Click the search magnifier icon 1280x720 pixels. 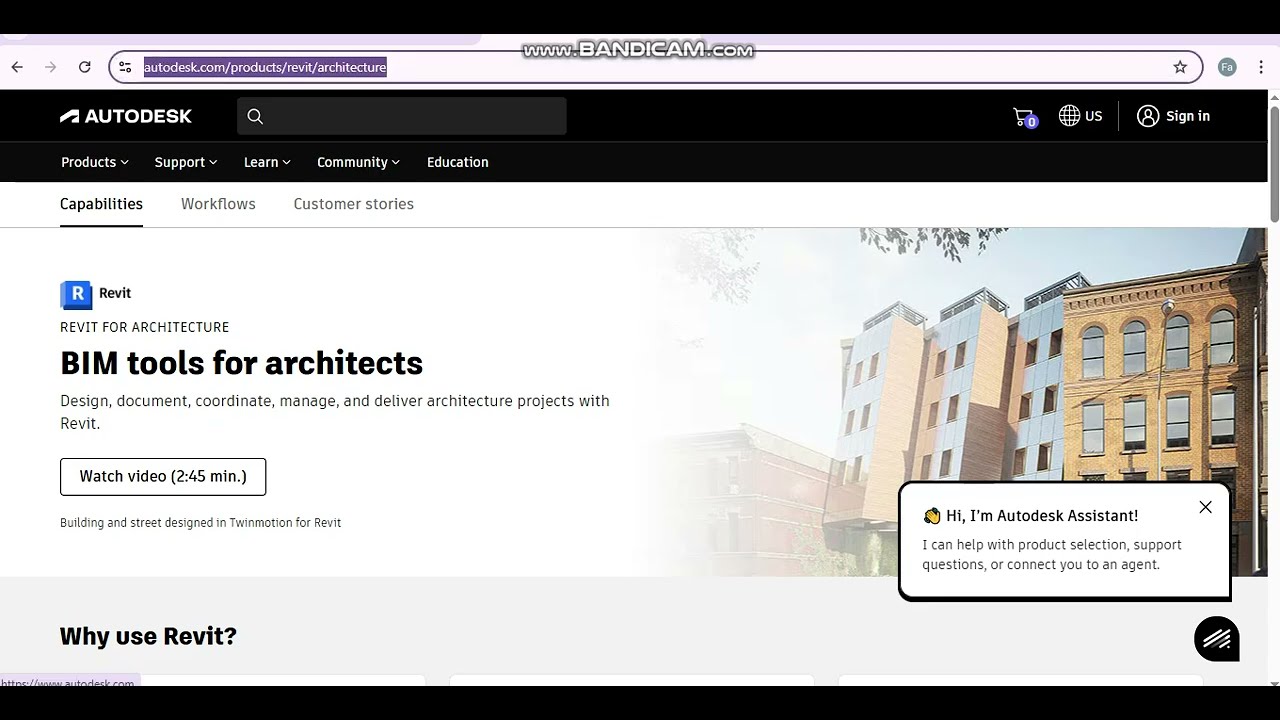pos(255,116)
